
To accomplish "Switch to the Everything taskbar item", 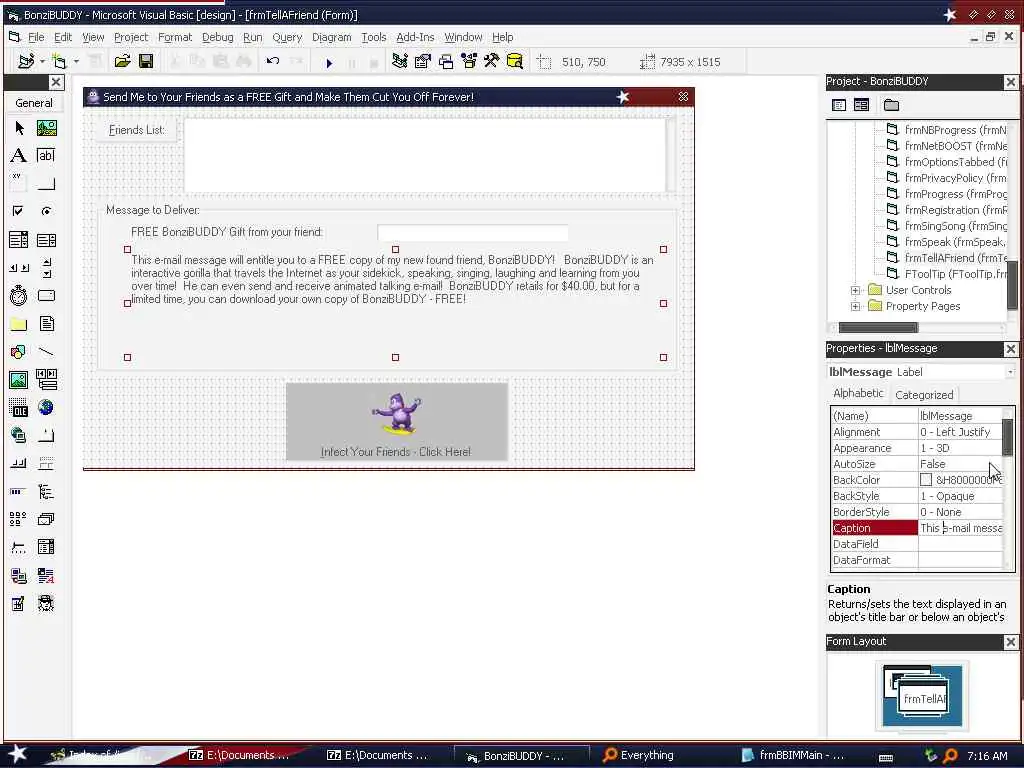I will pos(639,755).
